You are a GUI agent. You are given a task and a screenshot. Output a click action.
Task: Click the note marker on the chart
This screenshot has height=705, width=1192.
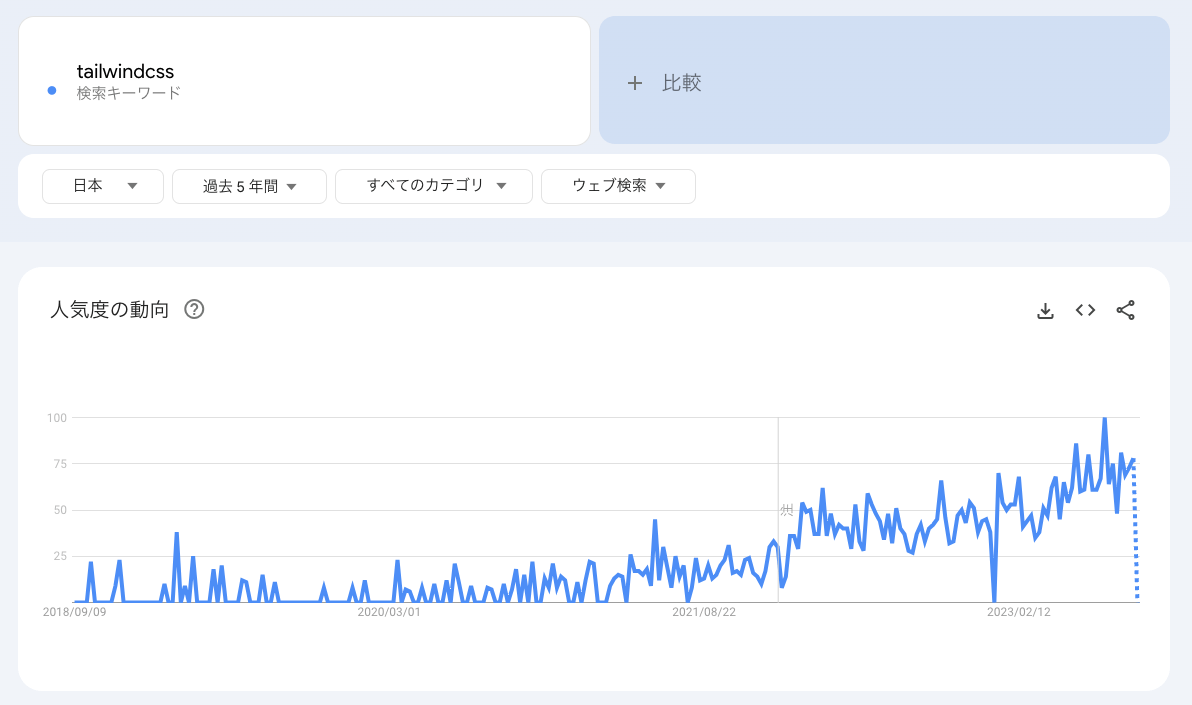[x=787, y=510]
